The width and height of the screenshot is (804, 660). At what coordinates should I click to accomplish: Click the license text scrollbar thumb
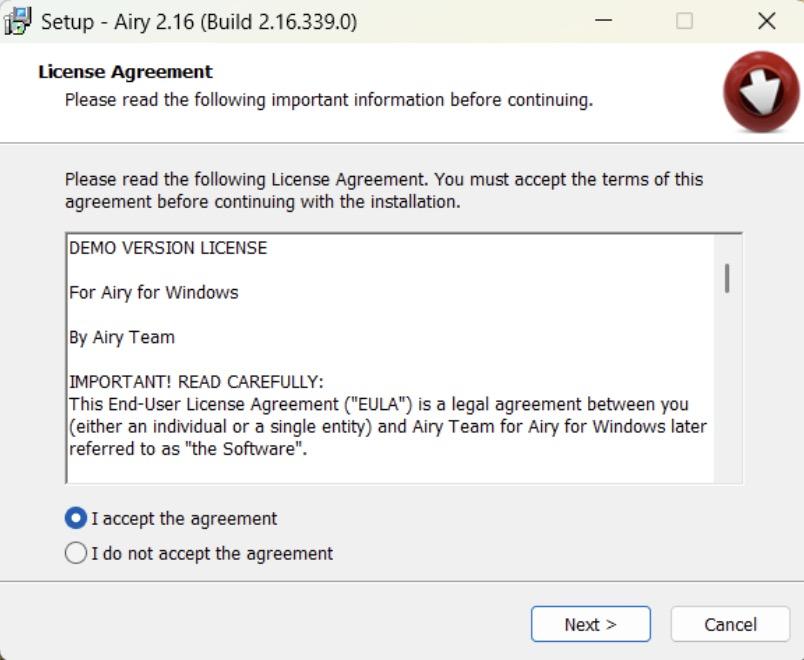(x=727, y=278)
